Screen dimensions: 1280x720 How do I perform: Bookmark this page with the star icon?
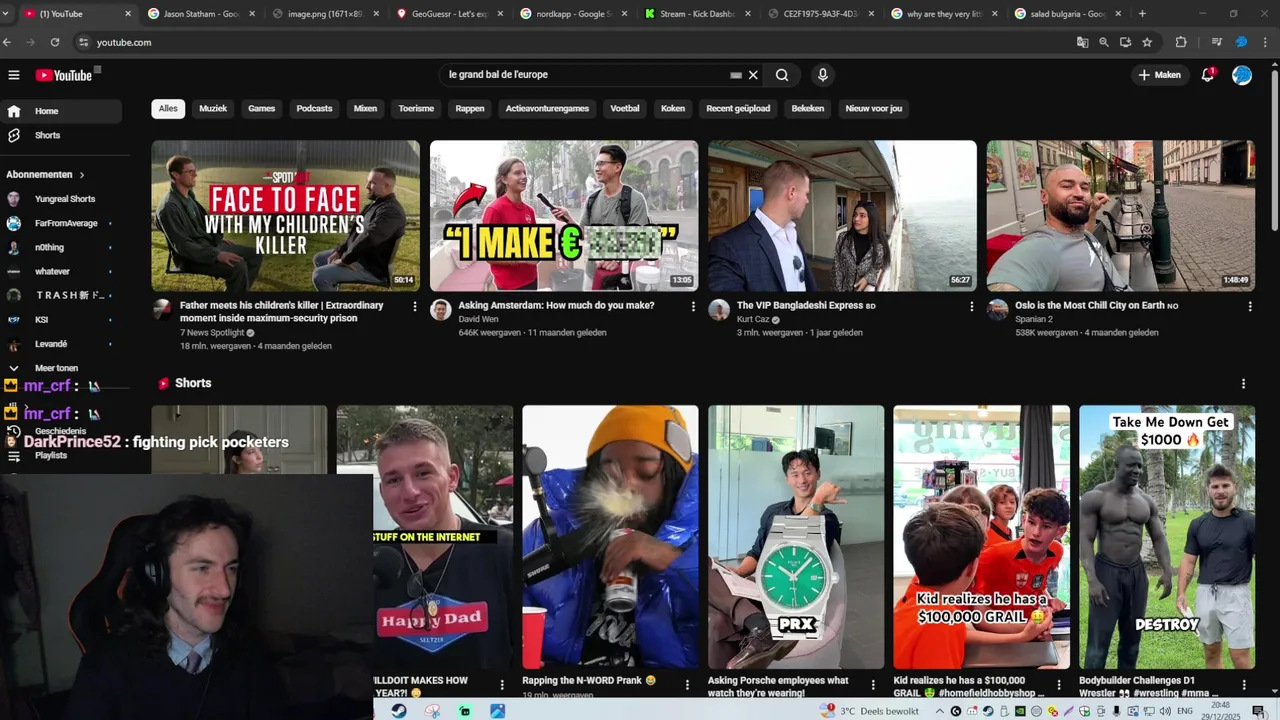click(x=1147, y=42)
